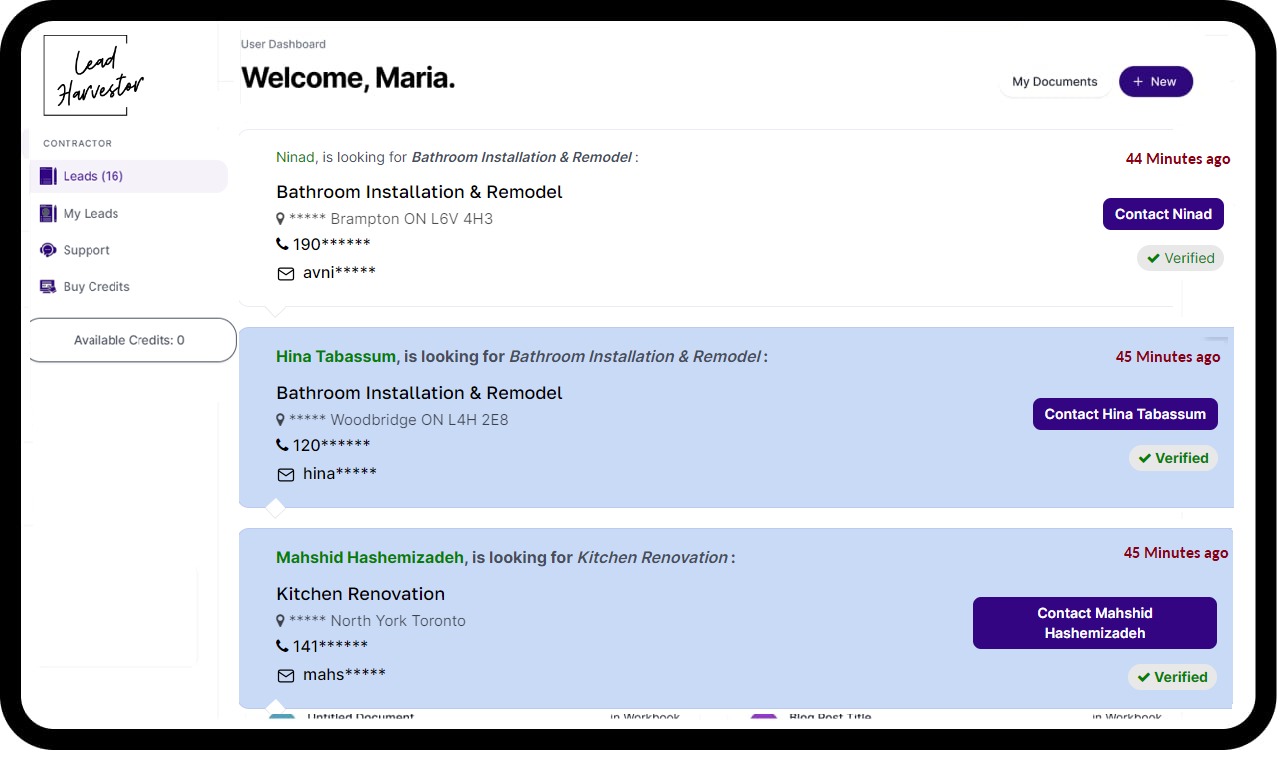Click the Available Credits: 0 display

pos(131,339)
